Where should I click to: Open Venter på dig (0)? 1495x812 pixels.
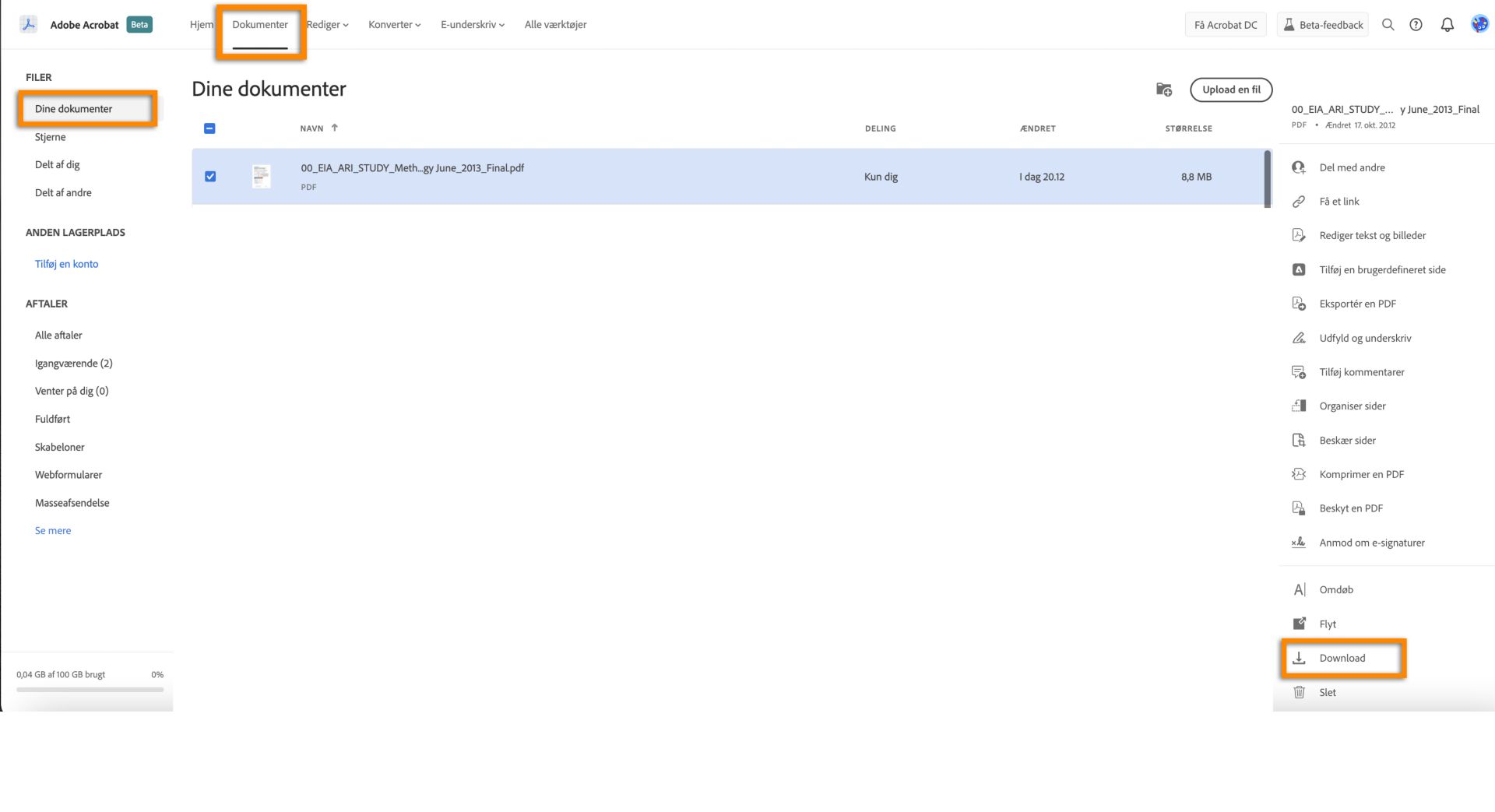(x=72, y=392)
